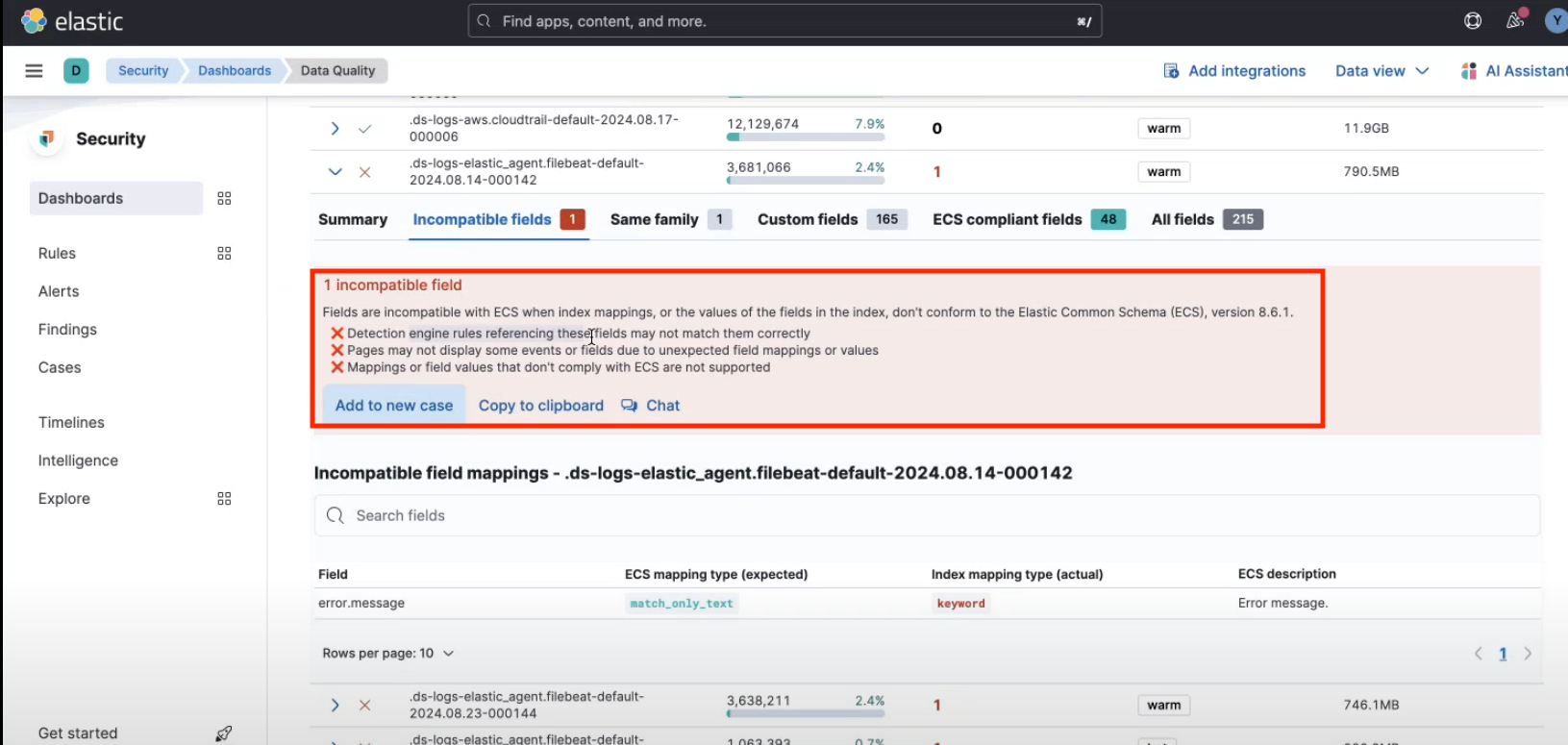
Task: Click the Rules submenu grid icon
Action: click(x=224, y=254)
